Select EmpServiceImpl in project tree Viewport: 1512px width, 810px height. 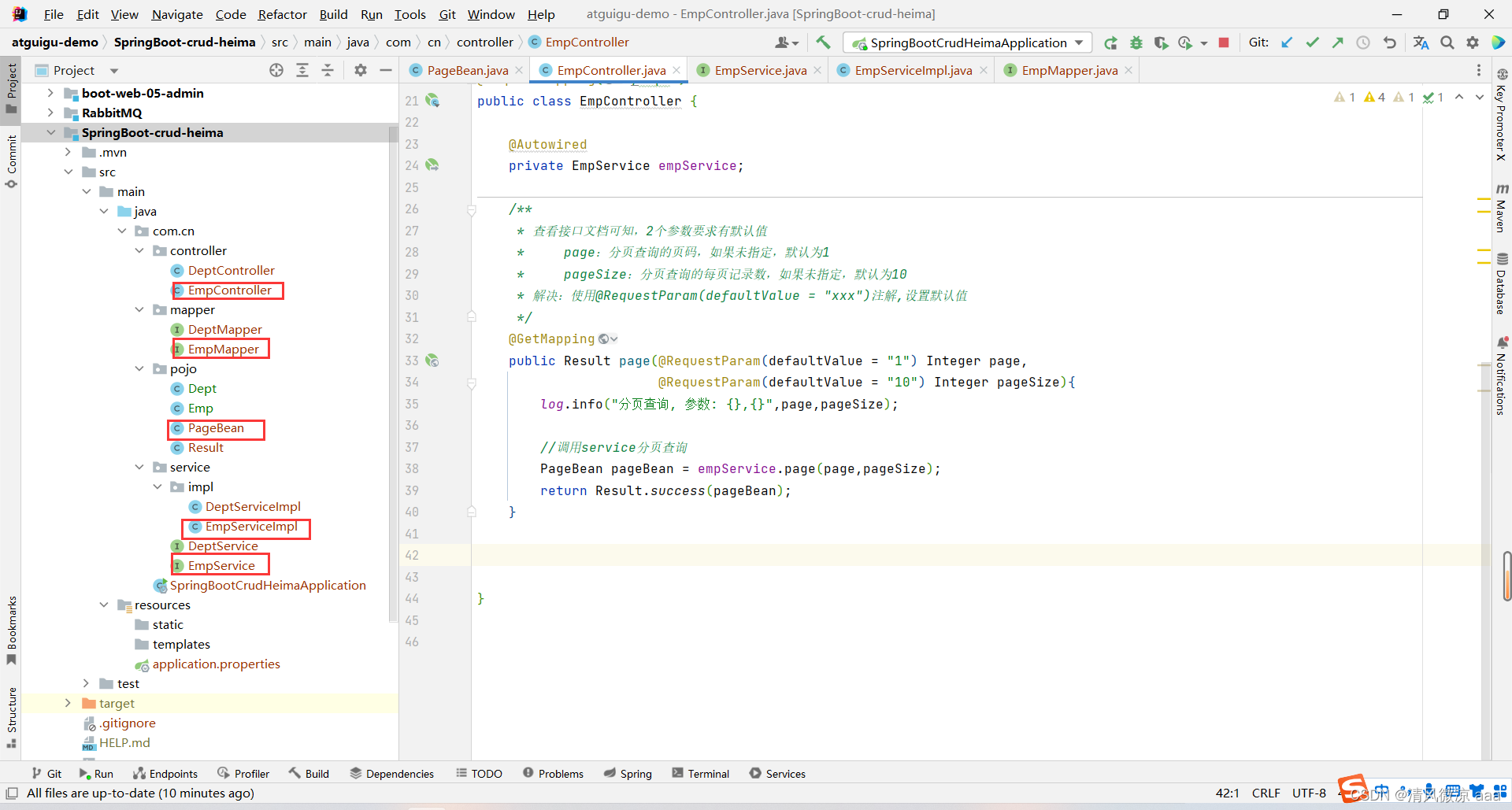pyautogui.click(x=250, y=526)
